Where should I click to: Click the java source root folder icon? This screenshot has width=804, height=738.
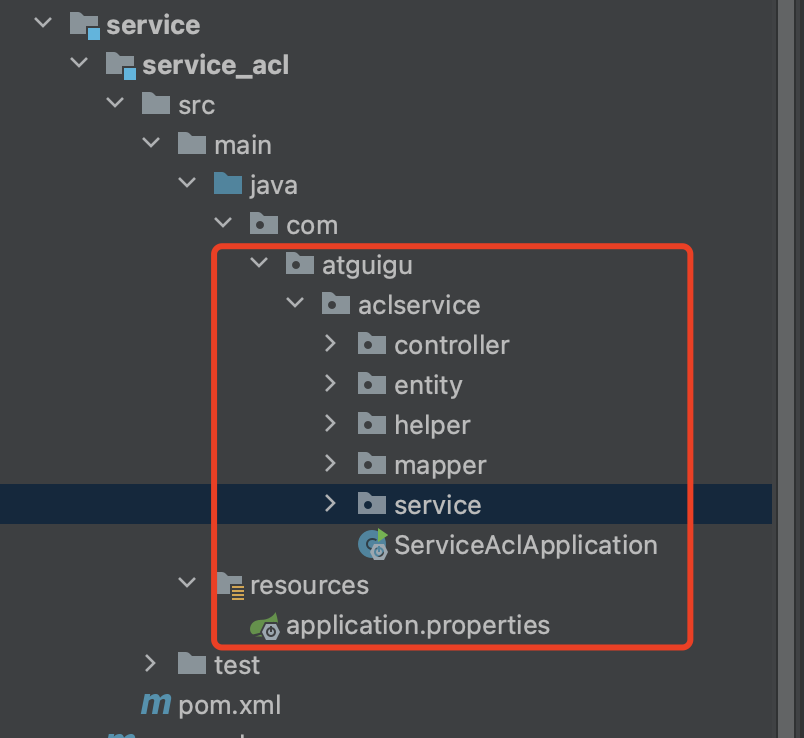[228, 185]
